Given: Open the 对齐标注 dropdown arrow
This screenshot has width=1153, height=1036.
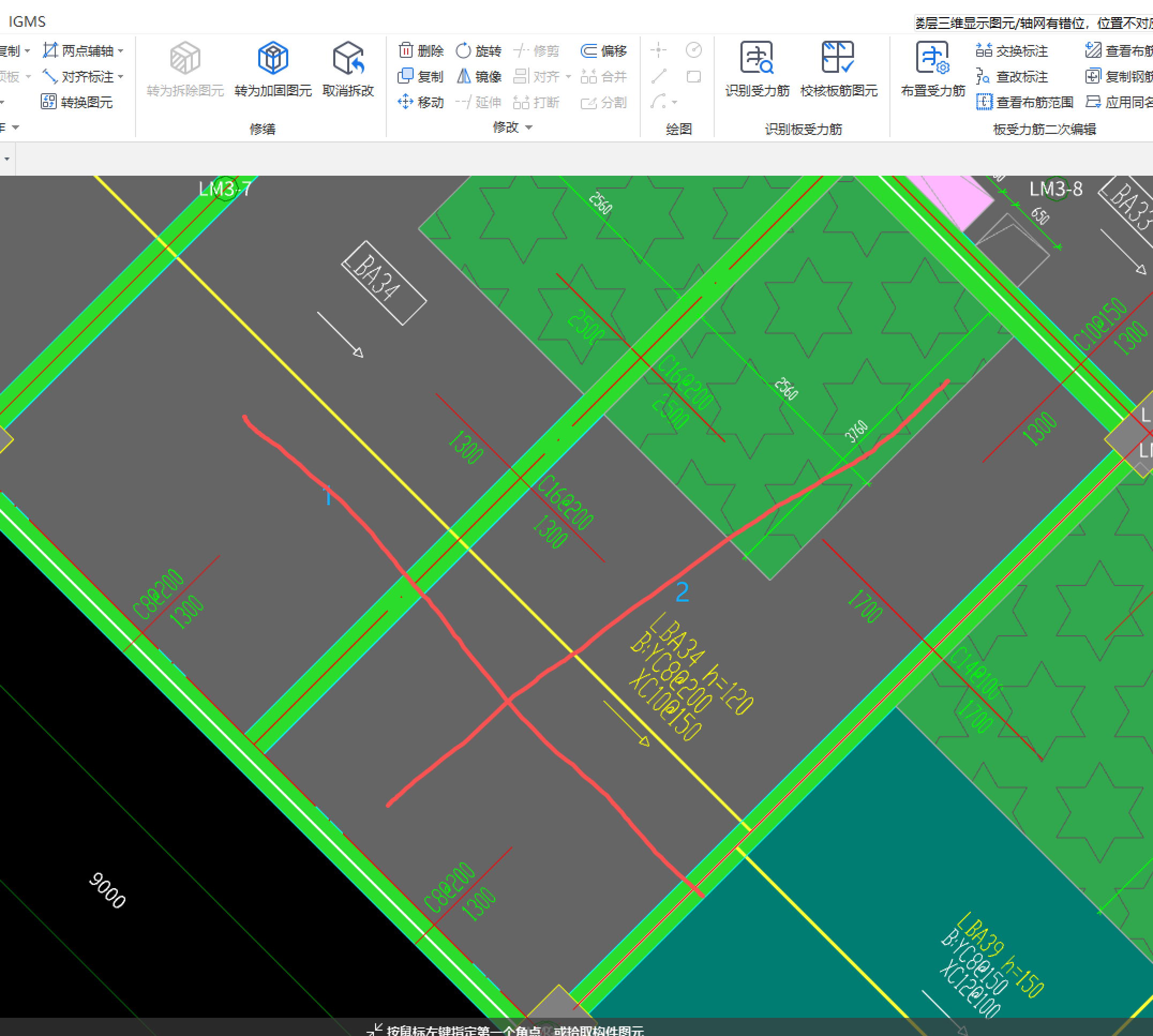Looking at the screenshot, I should click(121, 77).
